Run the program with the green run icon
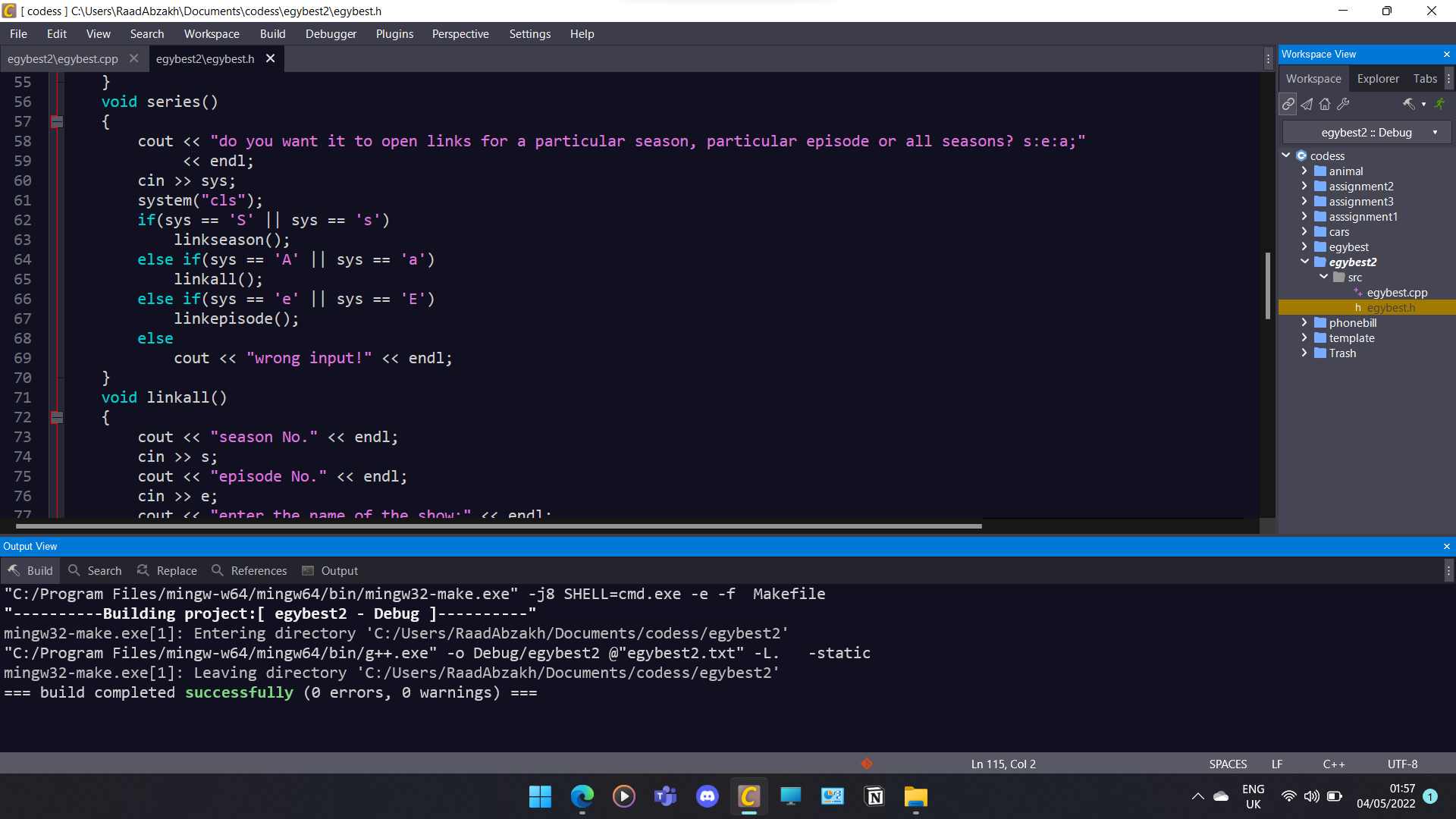This screenshot has width=1456, height=819. point(1441,104)
